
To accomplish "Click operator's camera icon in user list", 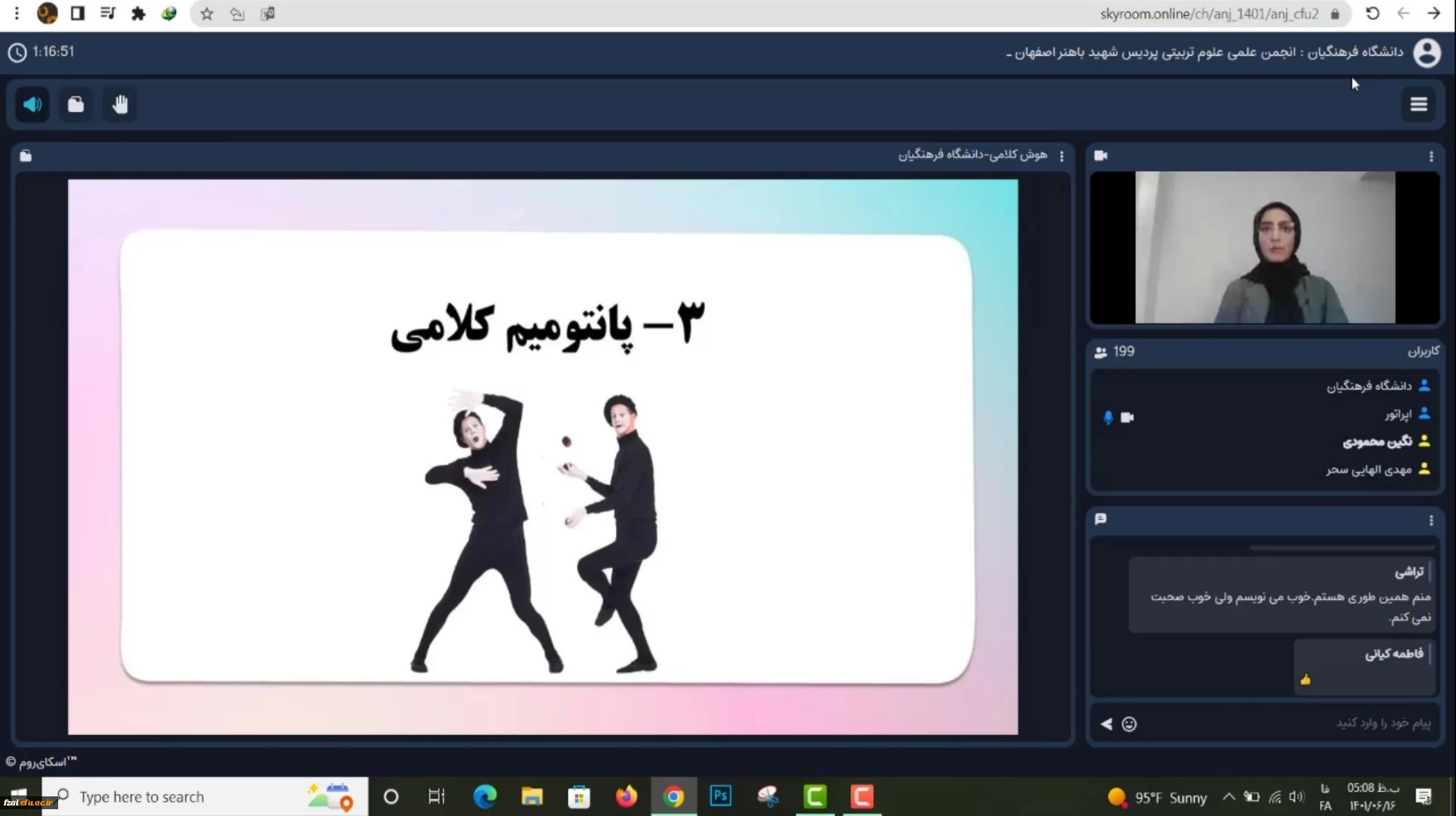I will pos(1127,417).
